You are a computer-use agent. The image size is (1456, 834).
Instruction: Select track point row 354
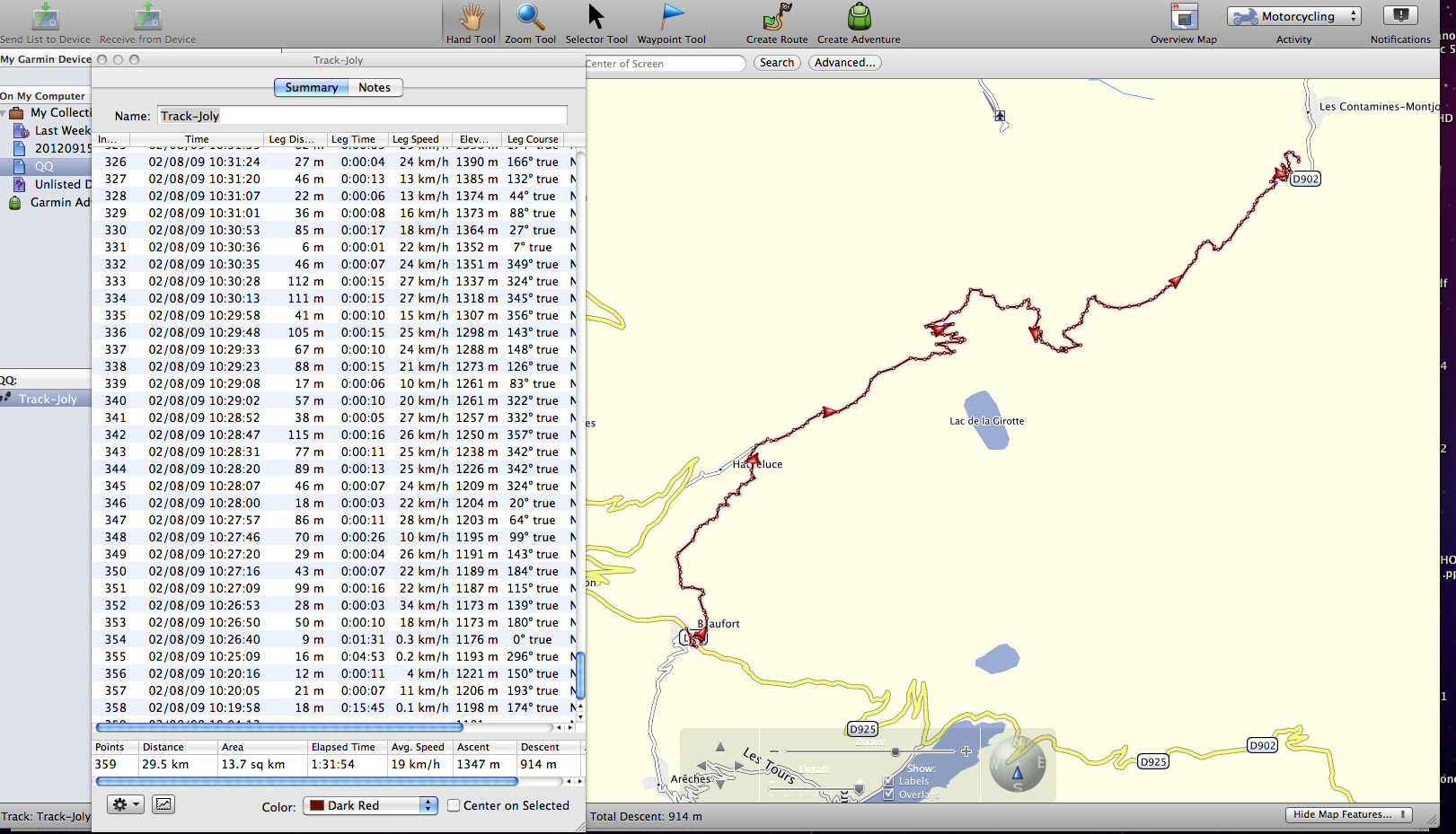(334, 639)
